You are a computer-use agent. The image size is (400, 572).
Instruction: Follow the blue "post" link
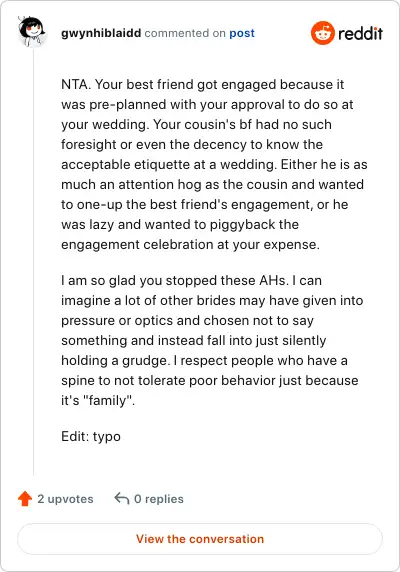coord(242,34)
